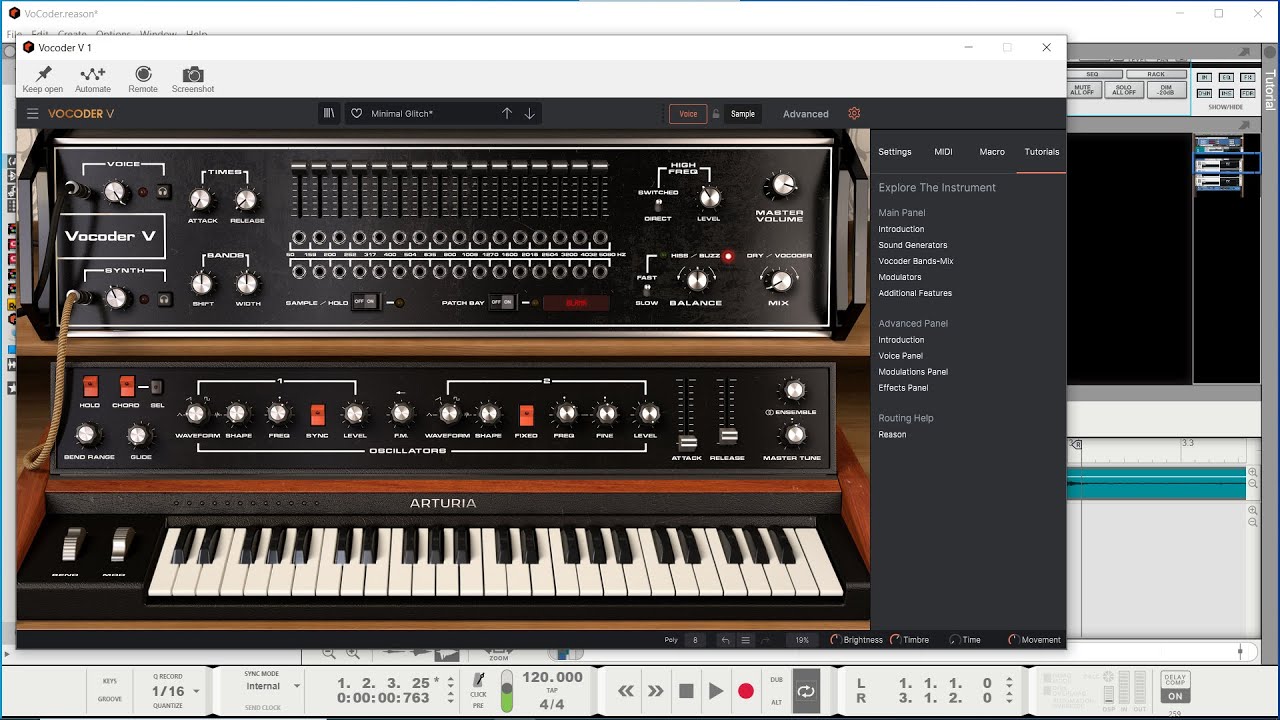Screen dimensions: 1280x720
Task: Click the tempo field 120.000
Action: 552,677
